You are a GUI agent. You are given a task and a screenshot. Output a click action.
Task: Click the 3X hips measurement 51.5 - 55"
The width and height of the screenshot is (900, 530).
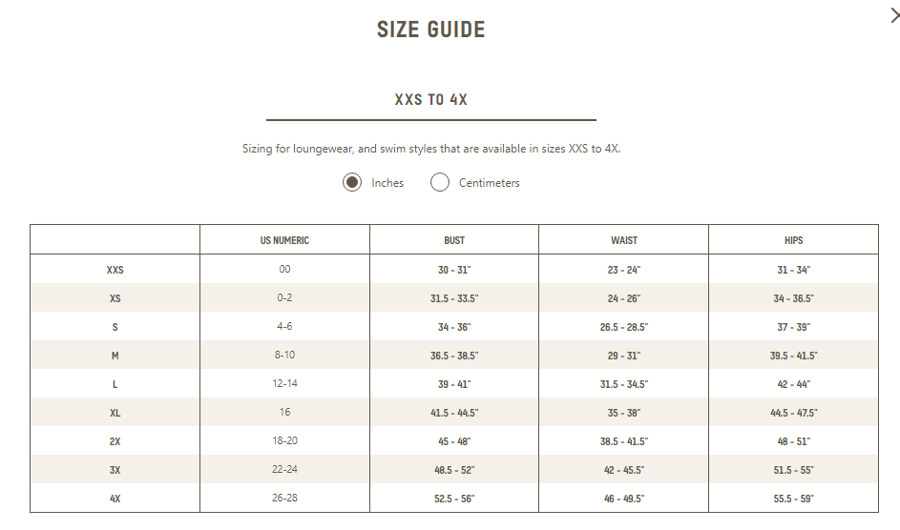pos(794,470)
